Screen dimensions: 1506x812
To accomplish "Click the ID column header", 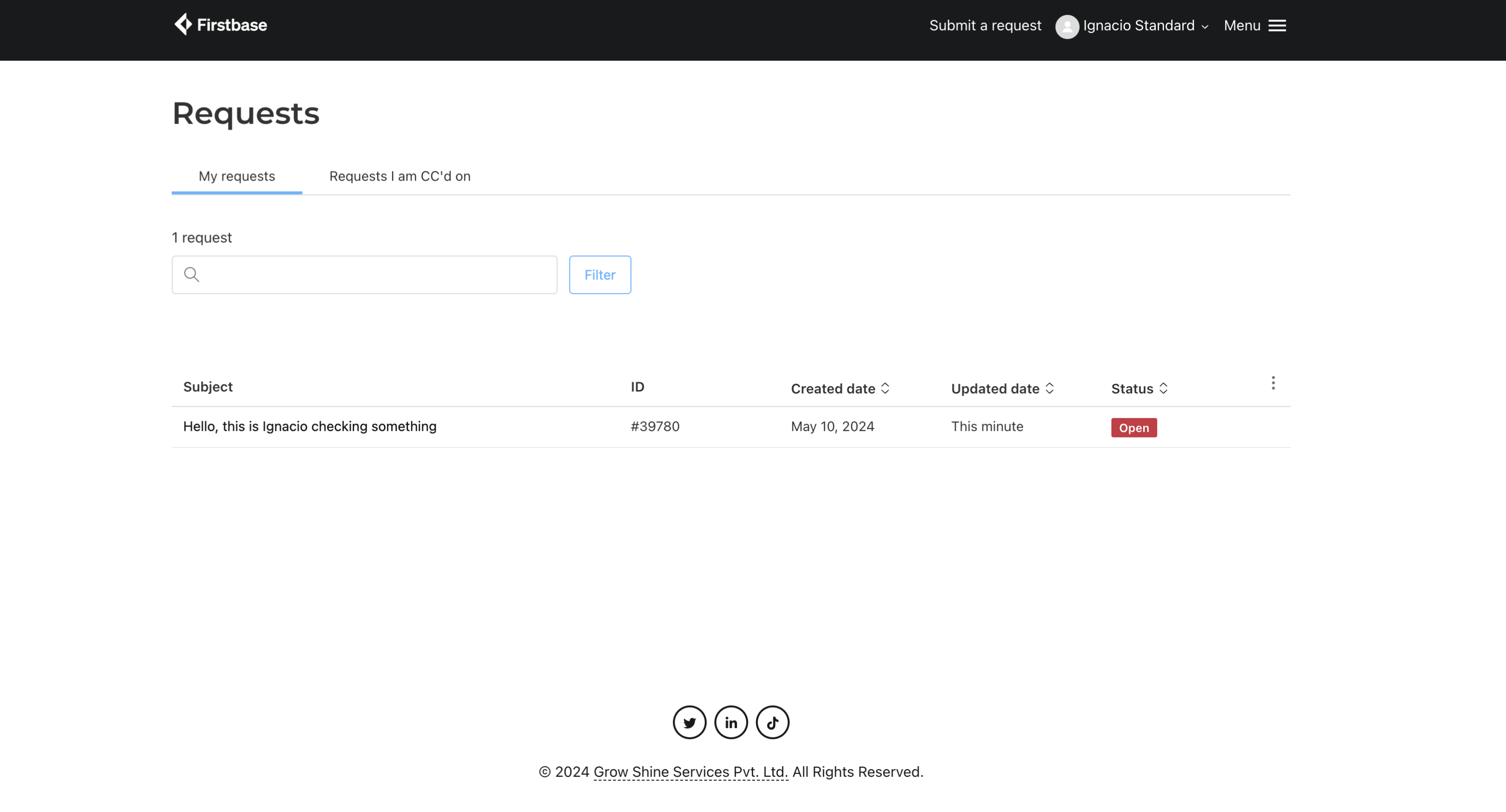I will [637, 387].
